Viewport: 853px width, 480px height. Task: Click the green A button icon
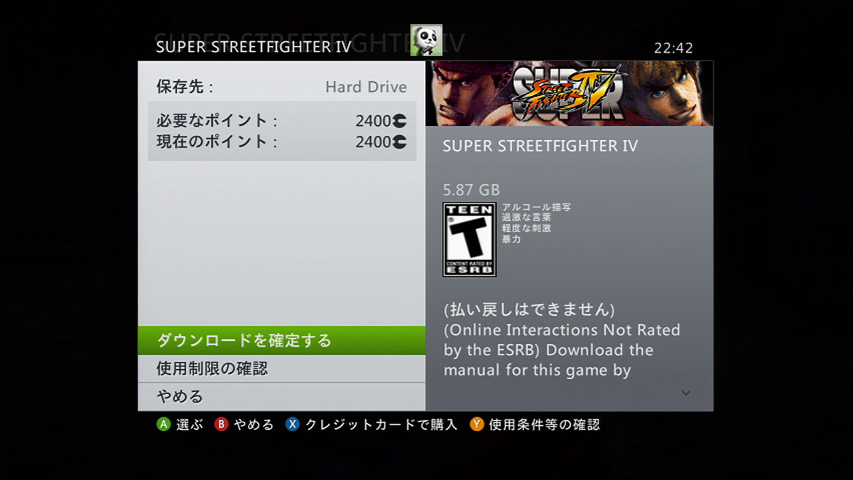pos(163,424)
